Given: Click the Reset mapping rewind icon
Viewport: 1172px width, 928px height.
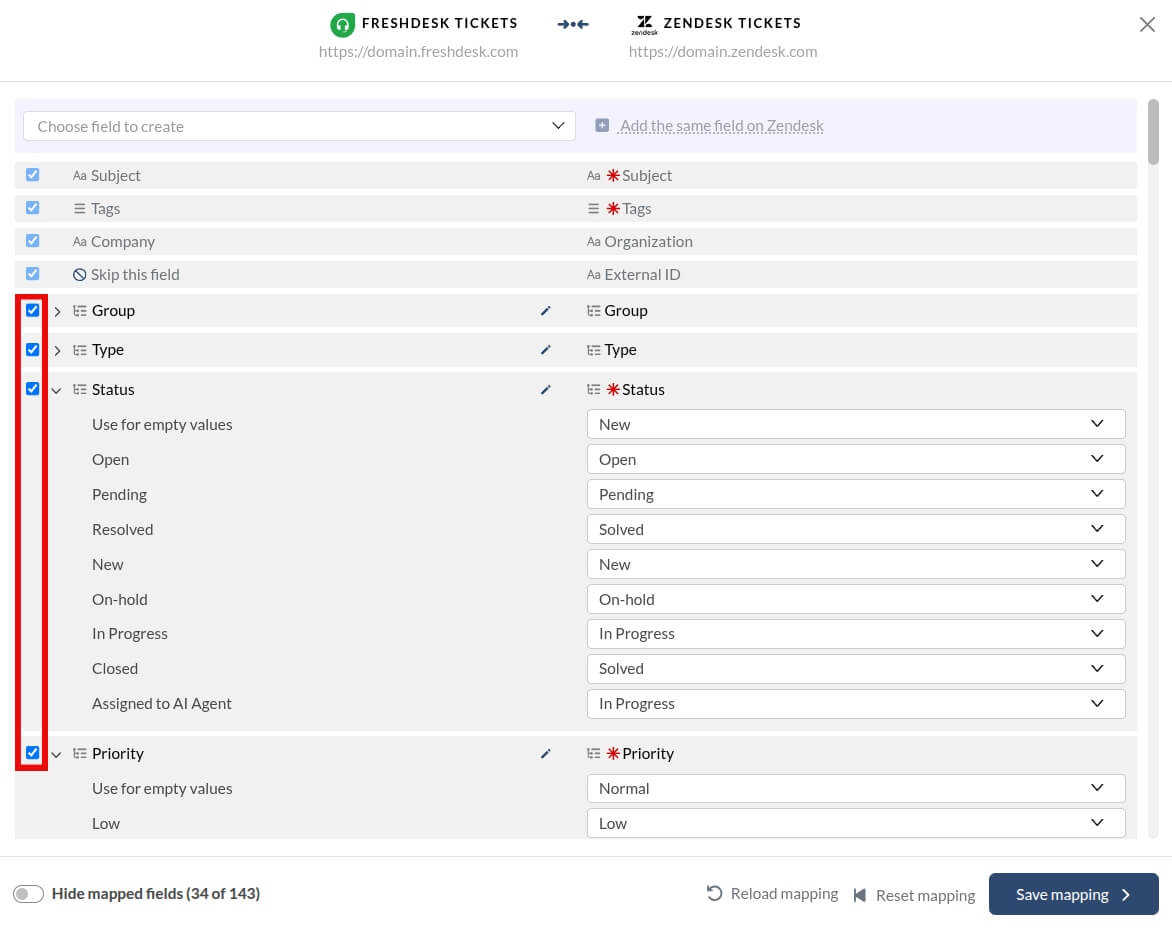Looking at the screenshot, I should point(860,895).
